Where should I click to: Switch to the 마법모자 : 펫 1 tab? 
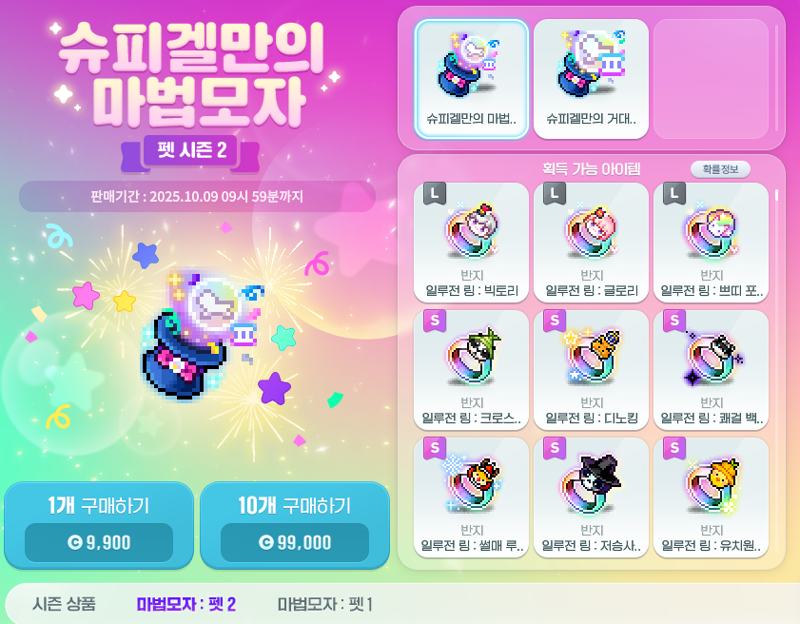coord(325,605)
